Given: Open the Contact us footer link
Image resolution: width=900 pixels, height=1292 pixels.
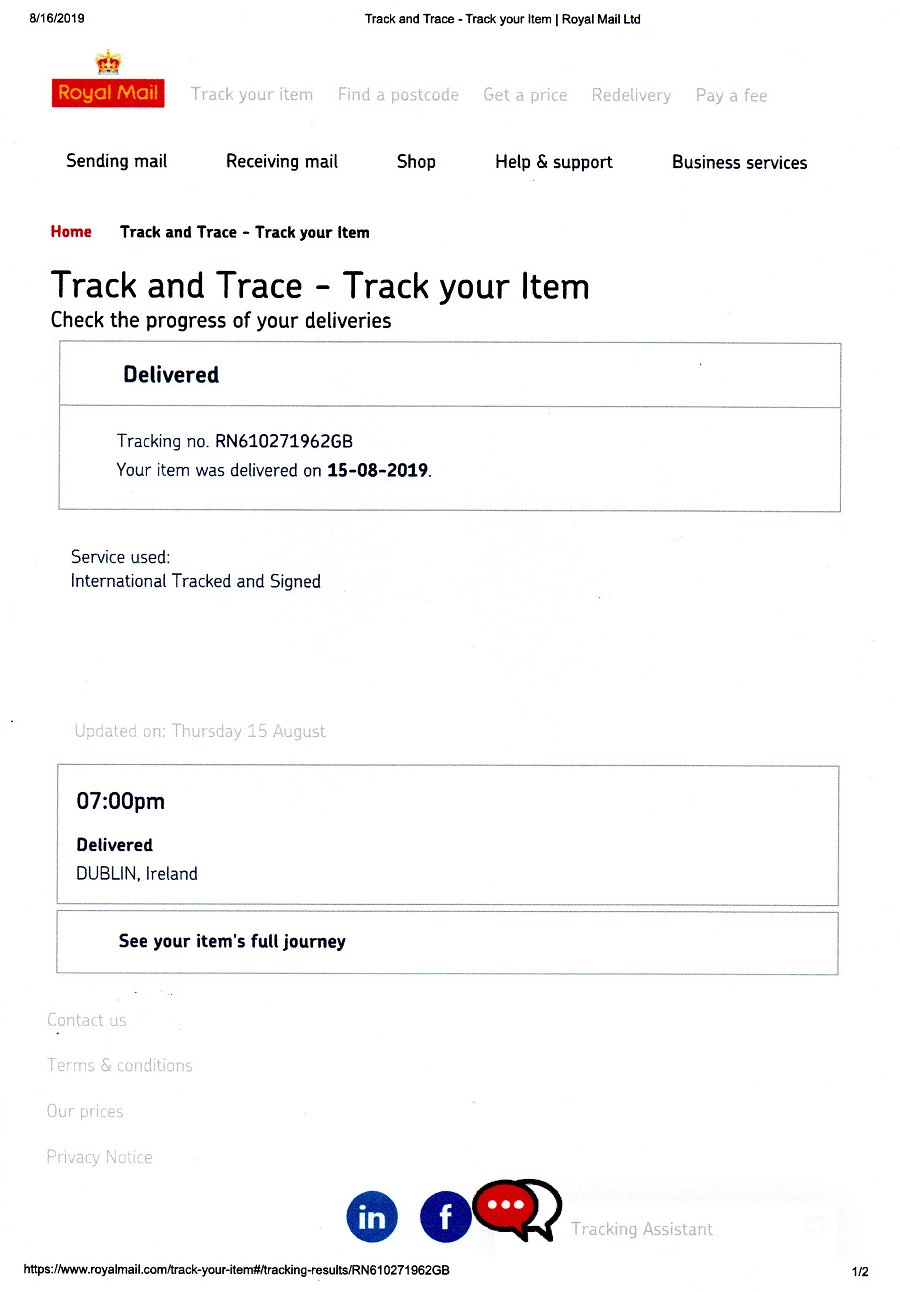Looking at the screenshot, I should pyautogui.click(x=87, y=1020).
